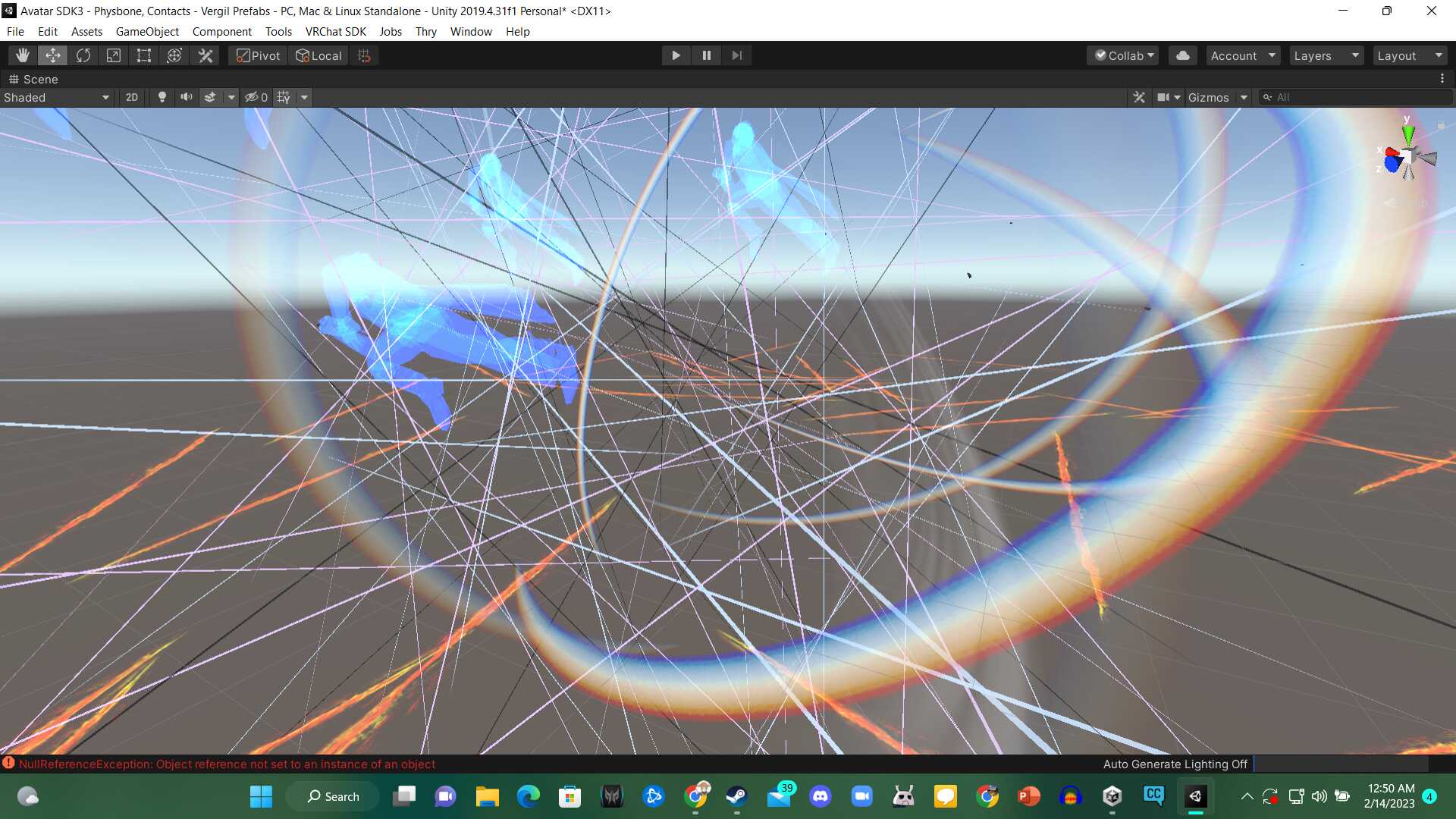Select the Hand tool

point(23,55)
